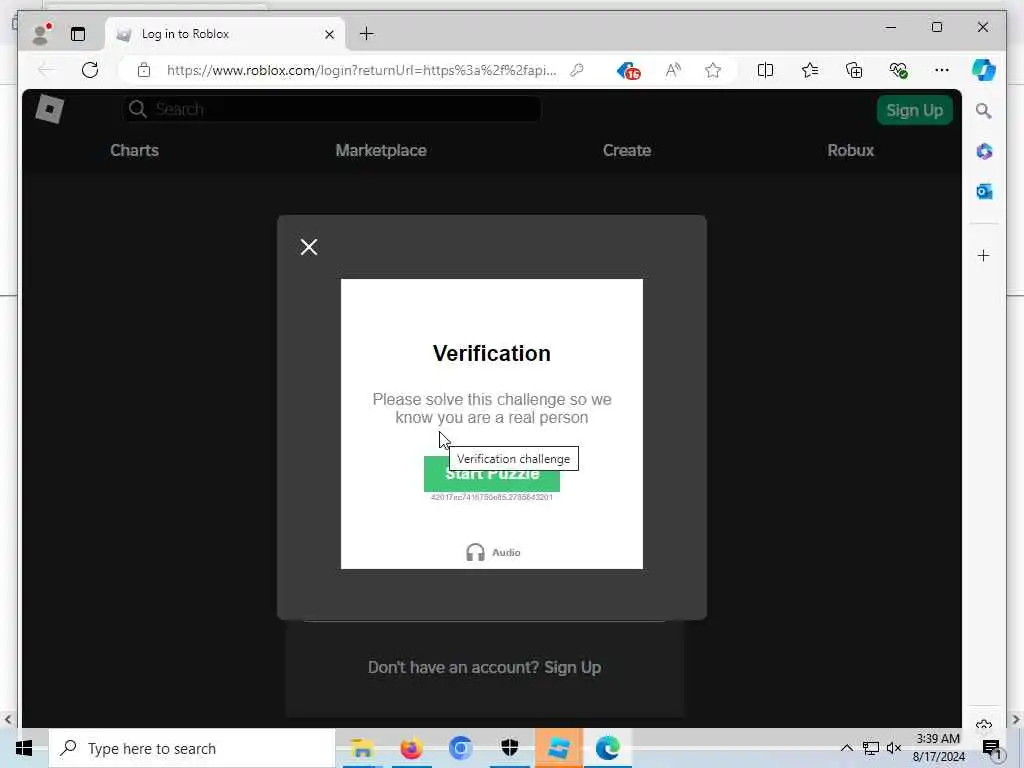The height and width of the screenshot is (768, 1024).
Task: Switch to Microsoft Edge in taskbar
Action: [608, 748]
